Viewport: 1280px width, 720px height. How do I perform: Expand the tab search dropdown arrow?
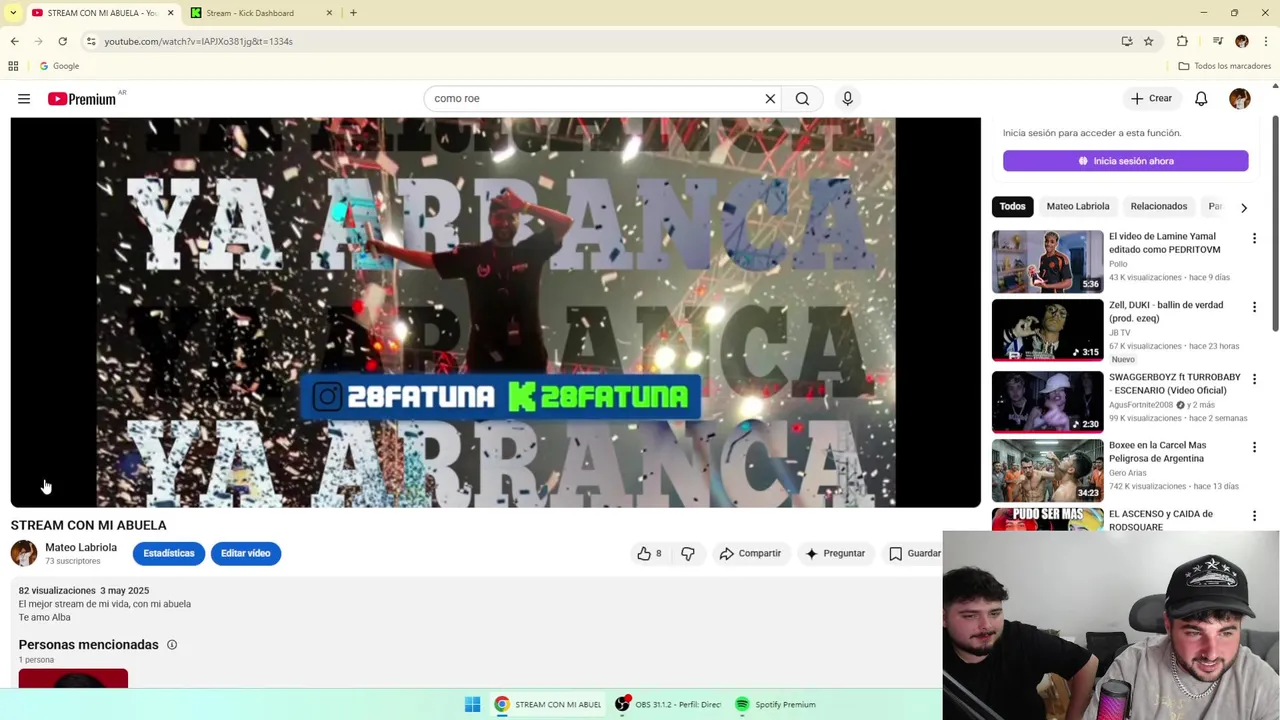(13, 13)
